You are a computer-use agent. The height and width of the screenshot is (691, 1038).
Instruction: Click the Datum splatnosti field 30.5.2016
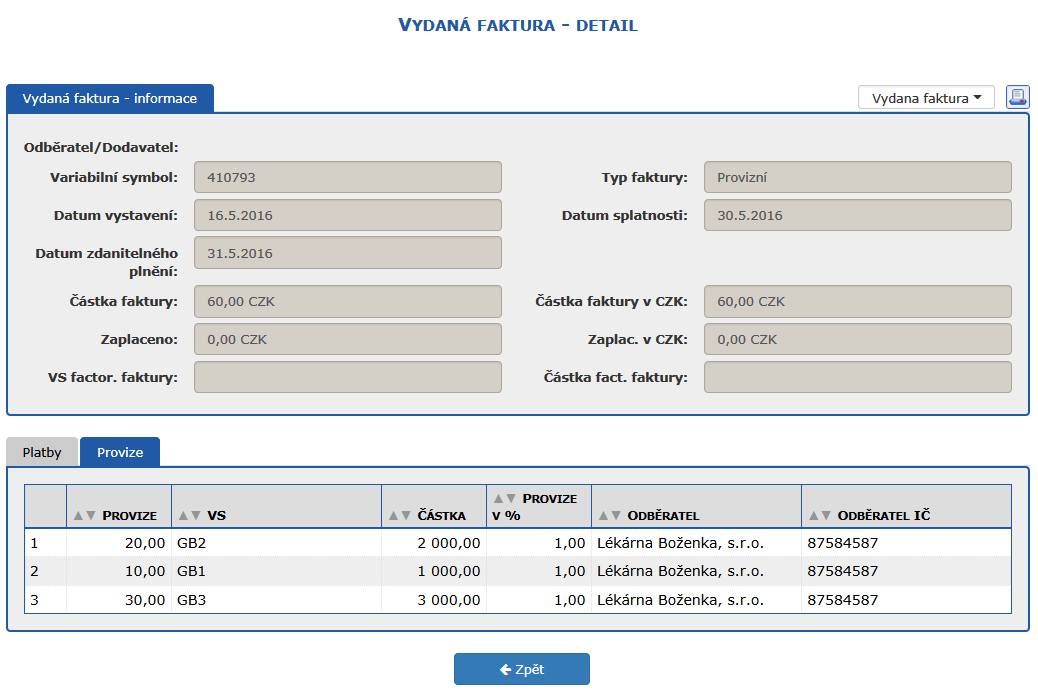[x=857, y=215]
